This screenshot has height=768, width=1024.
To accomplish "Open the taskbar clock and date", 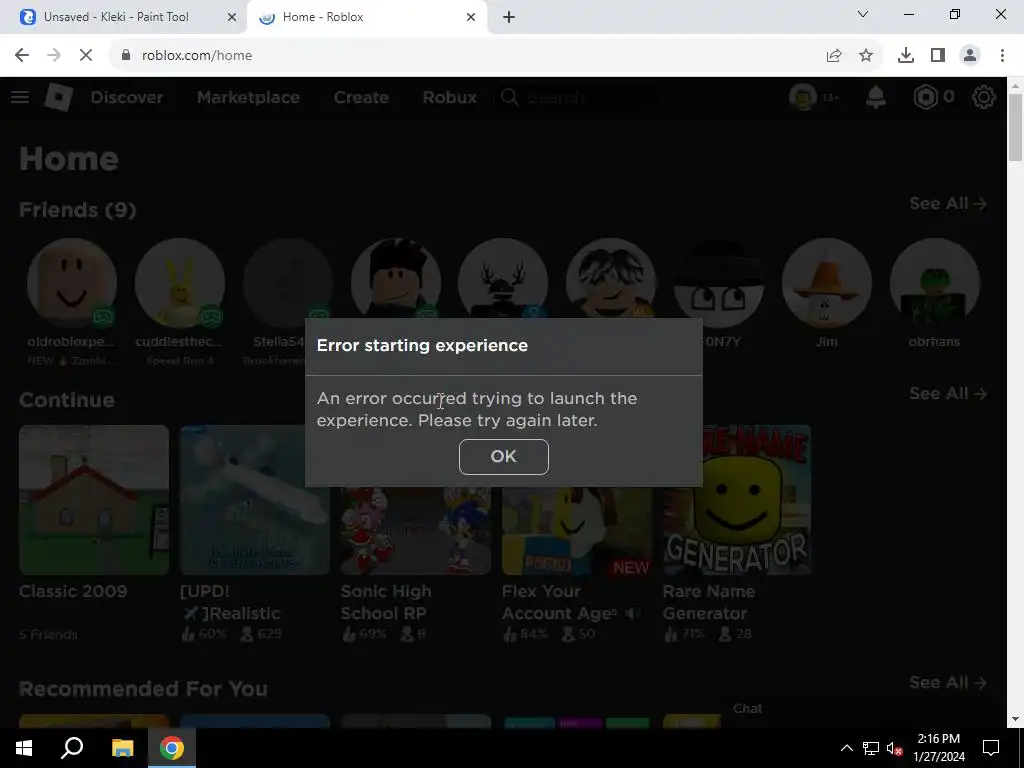I will (x=938, y=748).
